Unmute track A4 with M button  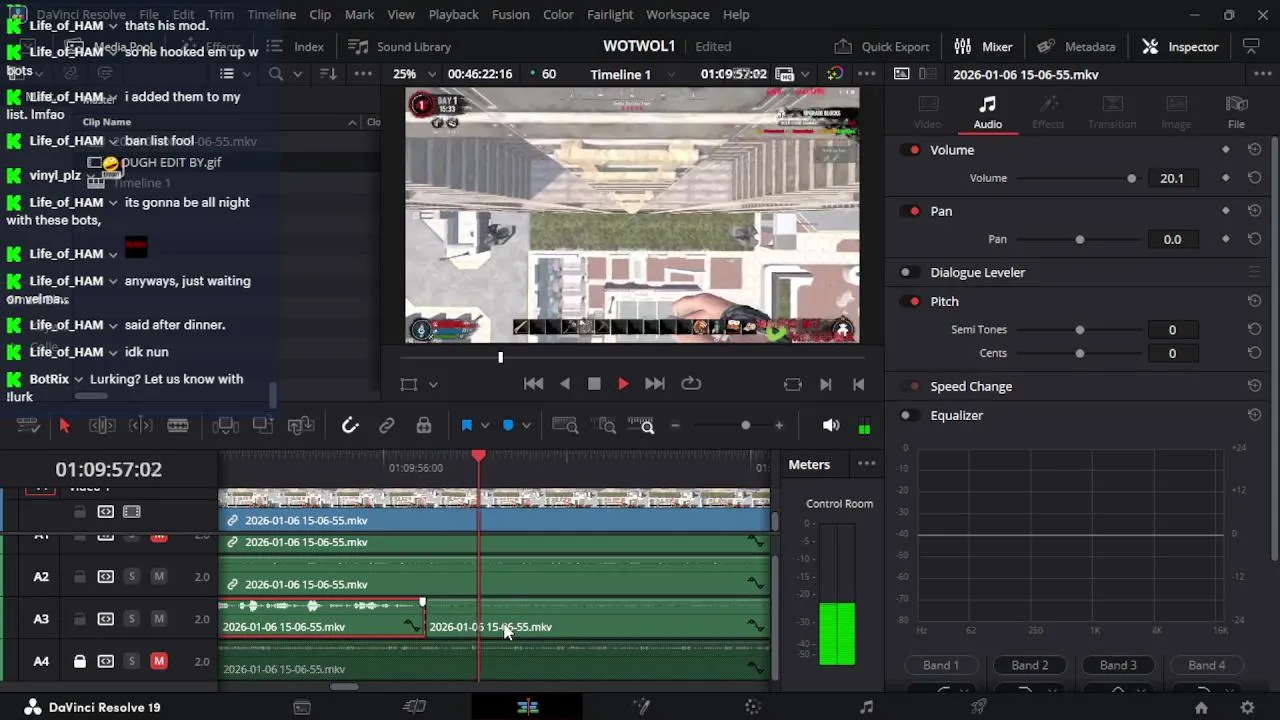tap(158, 661)
